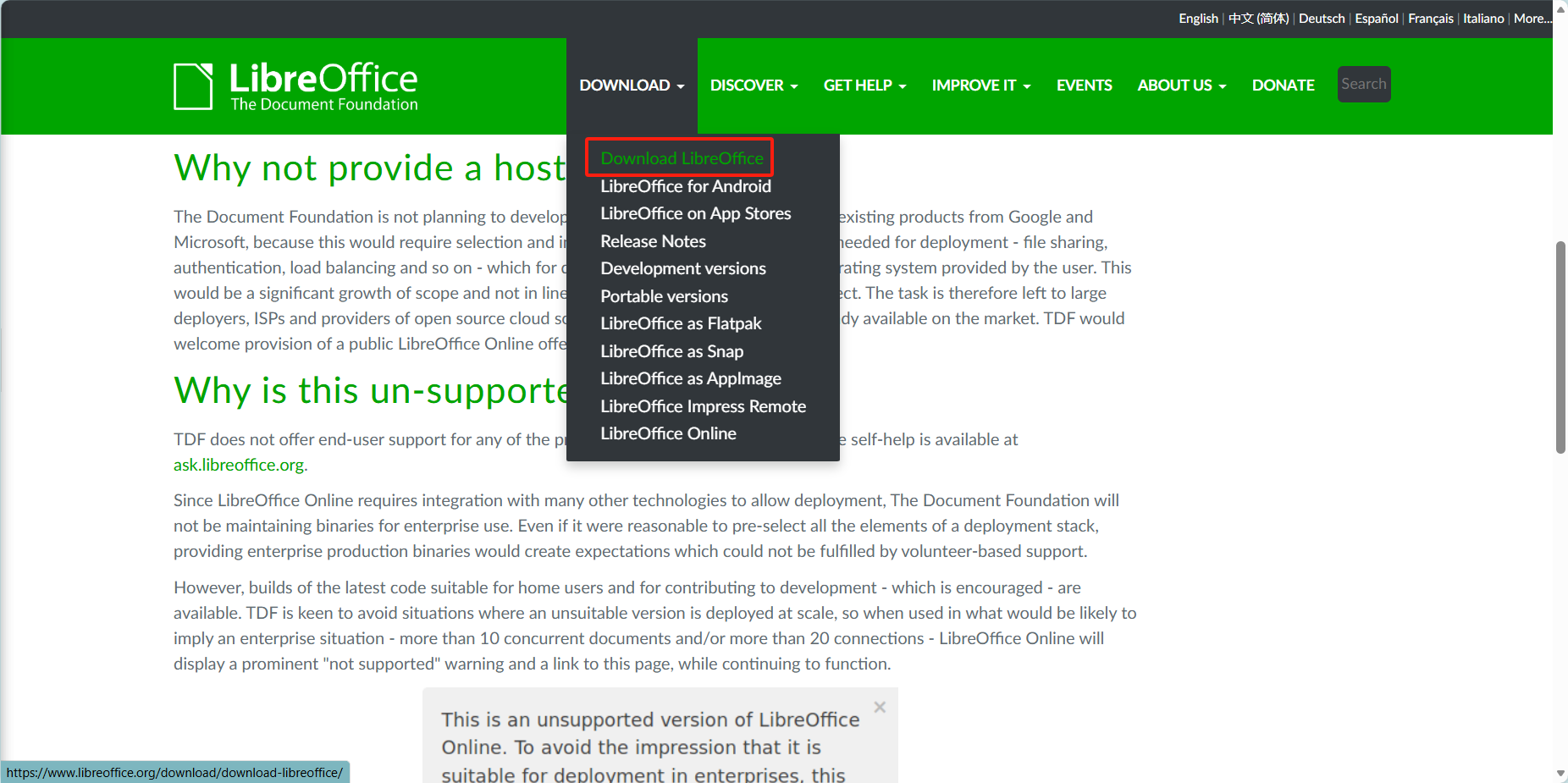Open Portable versions
The image size is (1568, 783).
[x=664, y=296]
